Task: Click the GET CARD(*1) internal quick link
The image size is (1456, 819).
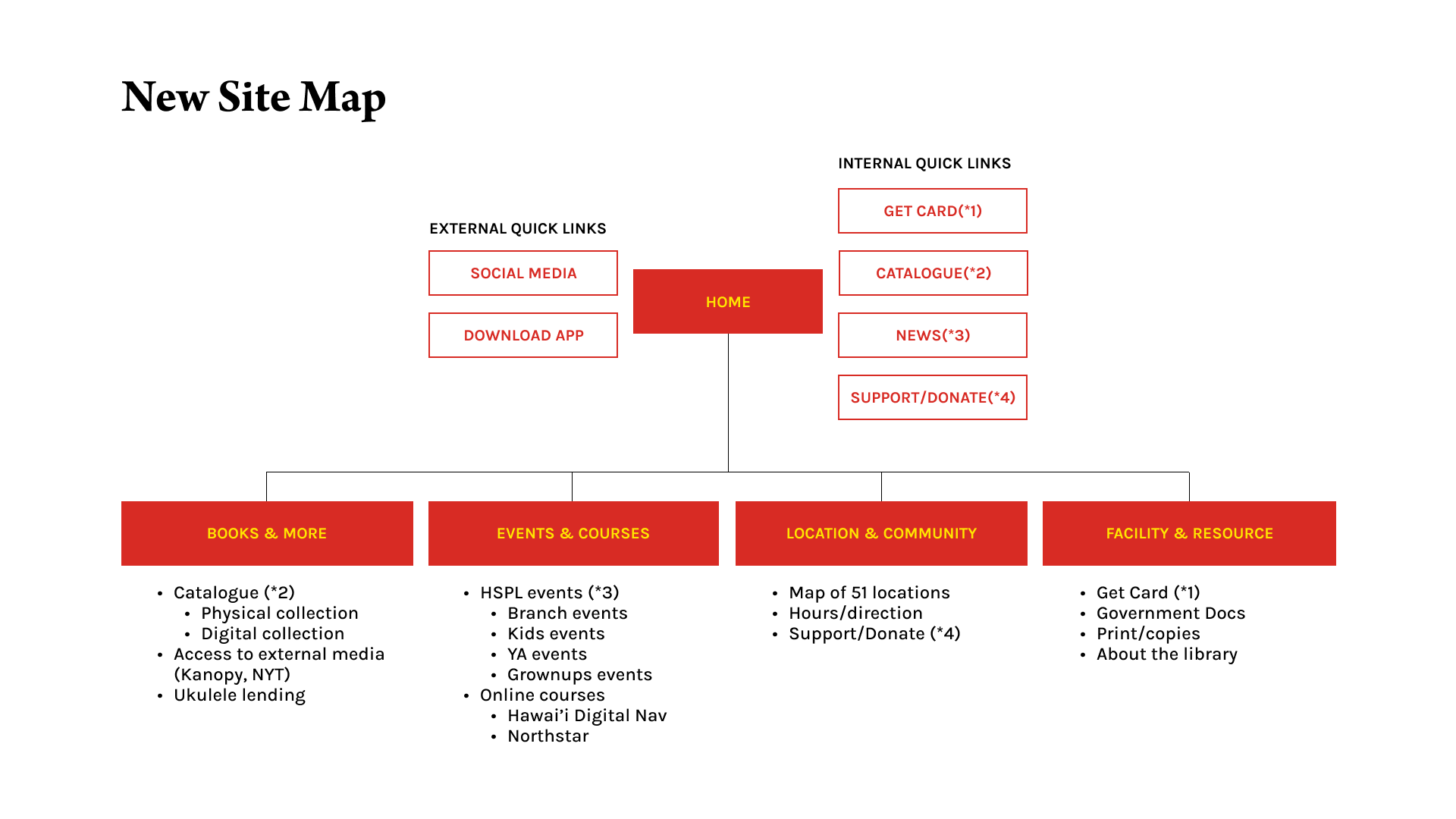Action: [932, 211]
